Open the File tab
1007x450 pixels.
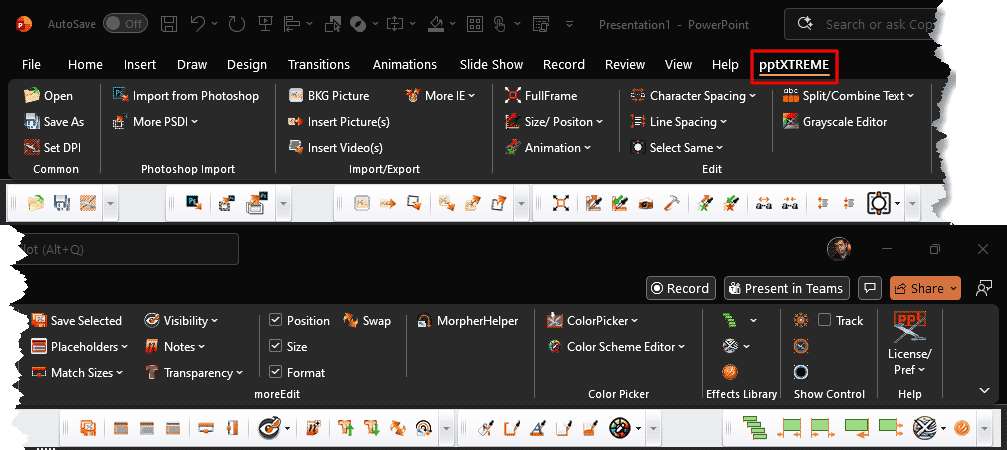pos(31,64)
